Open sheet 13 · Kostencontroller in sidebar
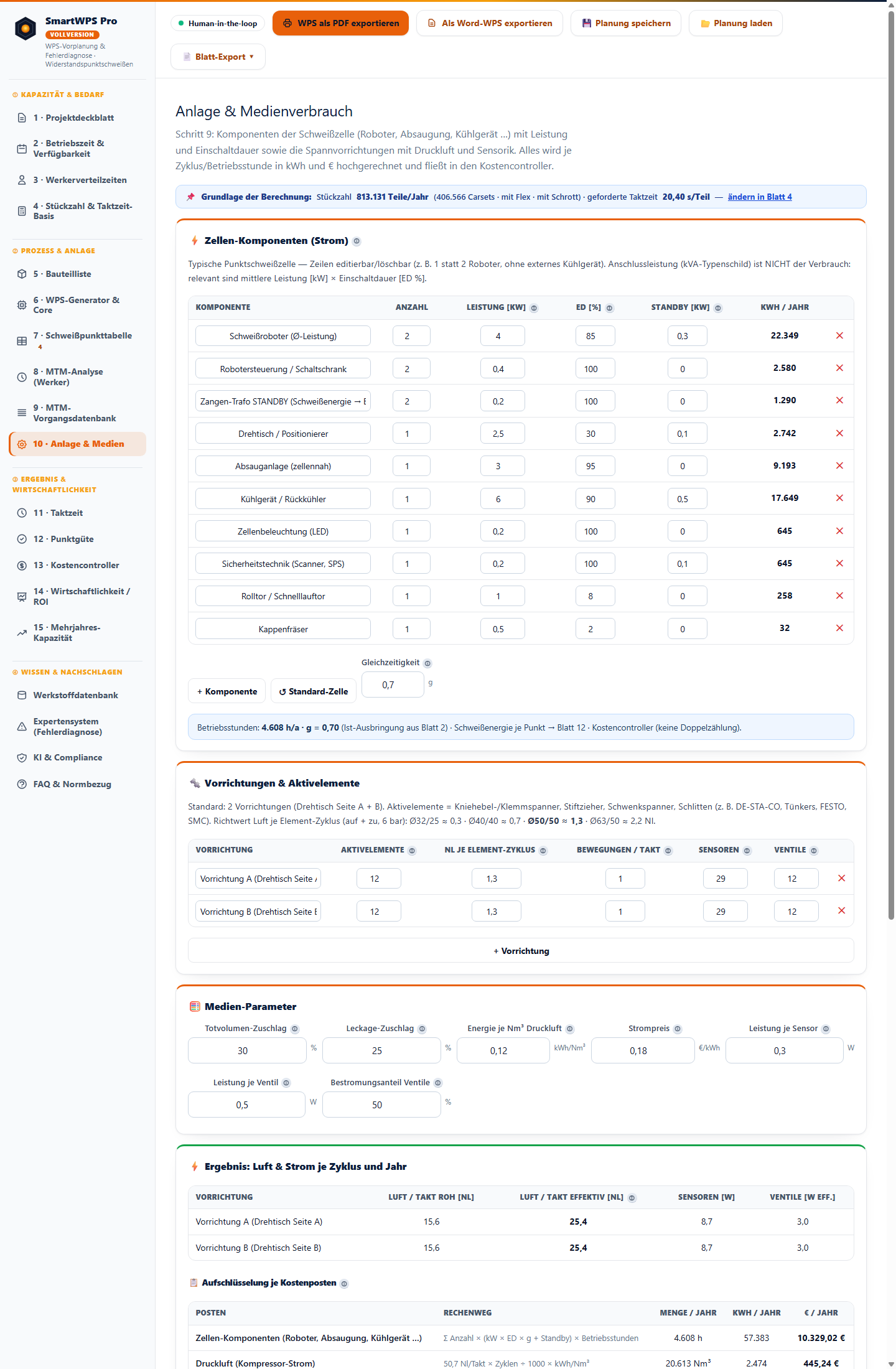The width and height of the screenshot is (896, 1369). (x=77, y=566)
